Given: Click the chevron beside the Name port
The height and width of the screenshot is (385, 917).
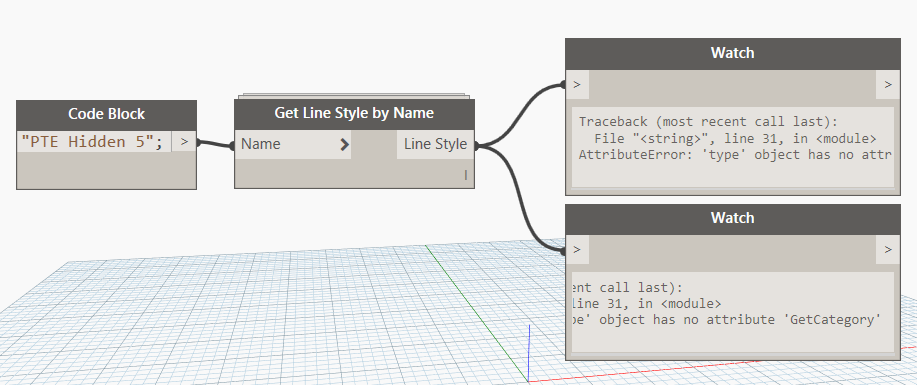Looking at the screenshot, I should pos(344,144).
